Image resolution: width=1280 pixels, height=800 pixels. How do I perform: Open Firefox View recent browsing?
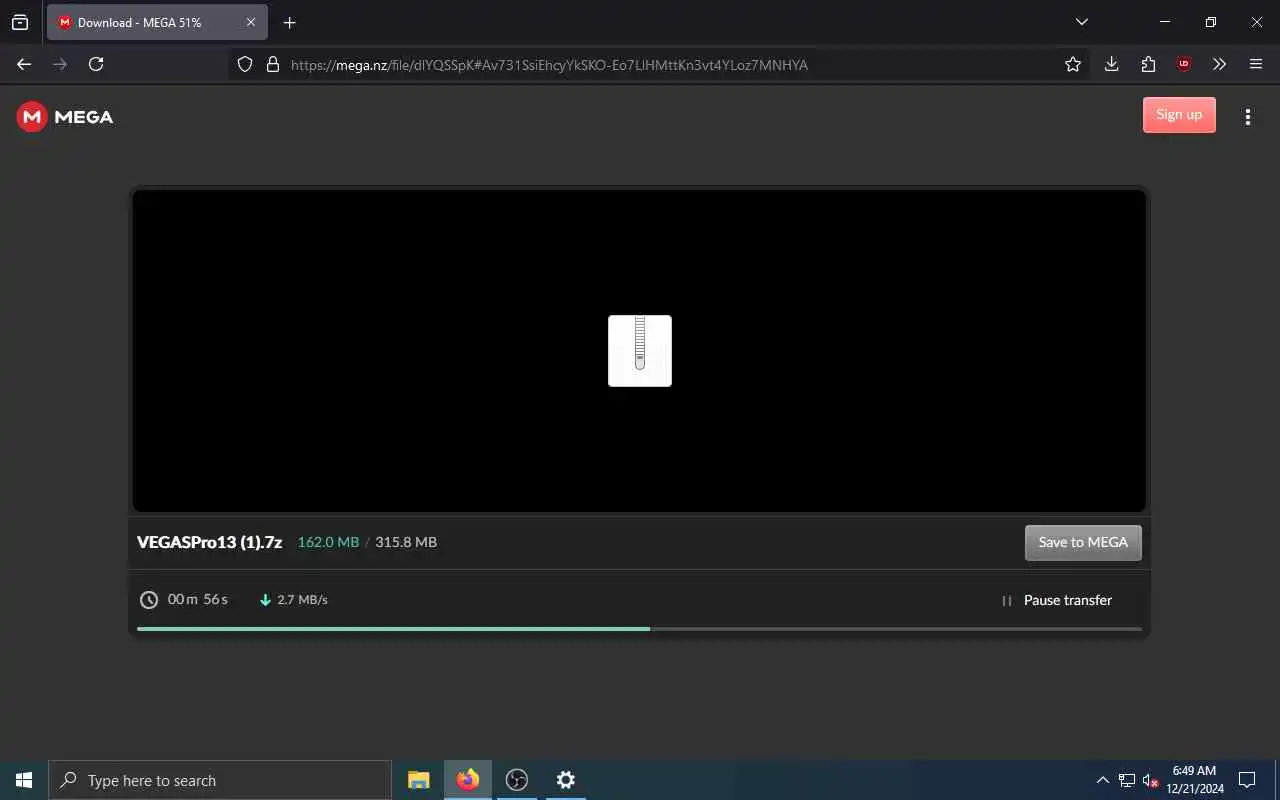(20, 22)
